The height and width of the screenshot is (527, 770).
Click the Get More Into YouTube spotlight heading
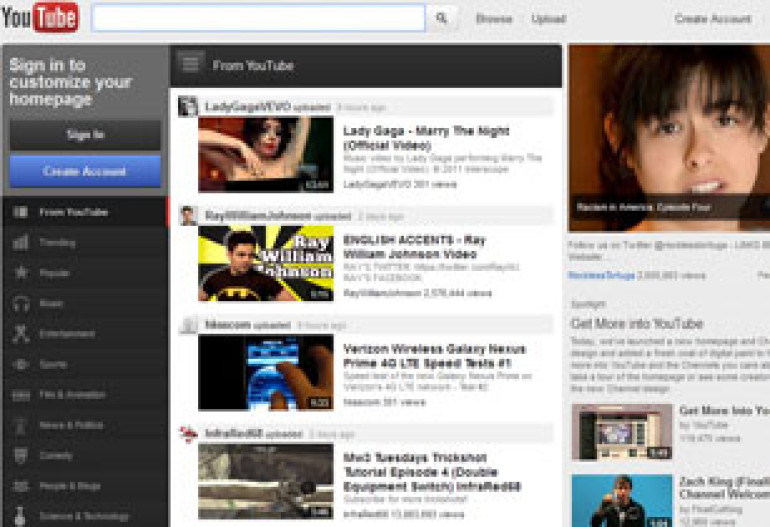(637, 324)
